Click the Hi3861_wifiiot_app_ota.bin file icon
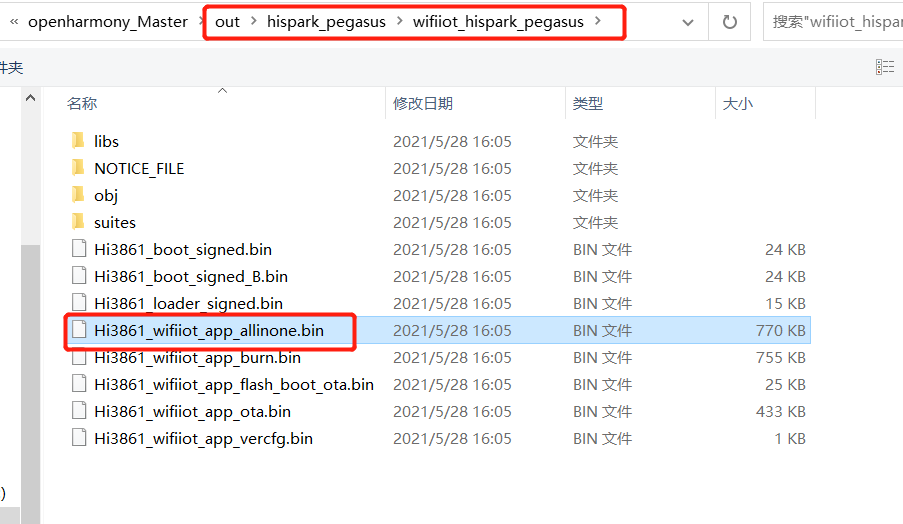This screenshot has width=903, height=524. 79,411
